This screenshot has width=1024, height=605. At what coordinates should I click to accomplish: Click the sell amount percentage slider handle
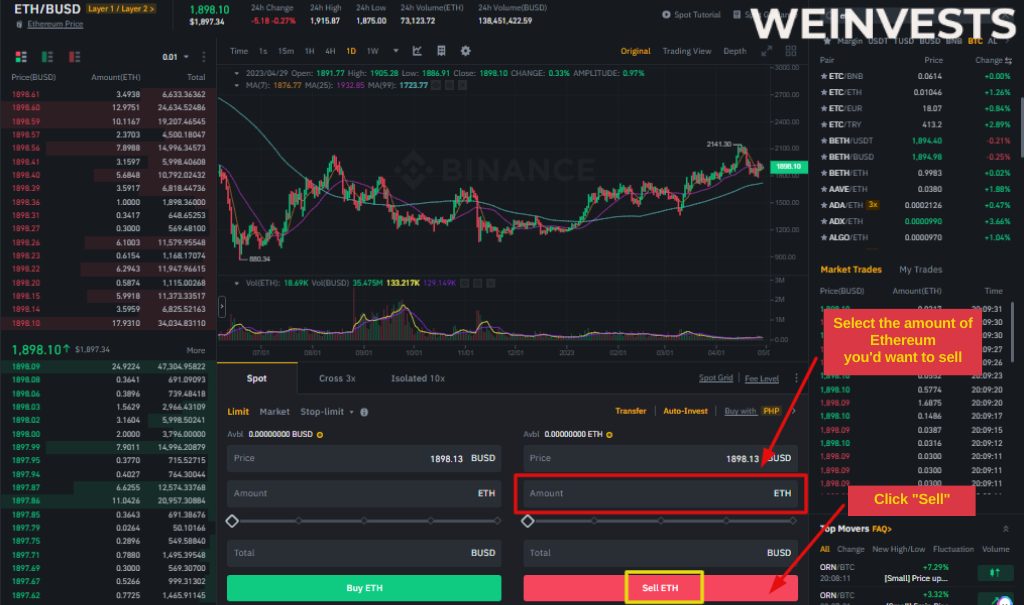528,521
